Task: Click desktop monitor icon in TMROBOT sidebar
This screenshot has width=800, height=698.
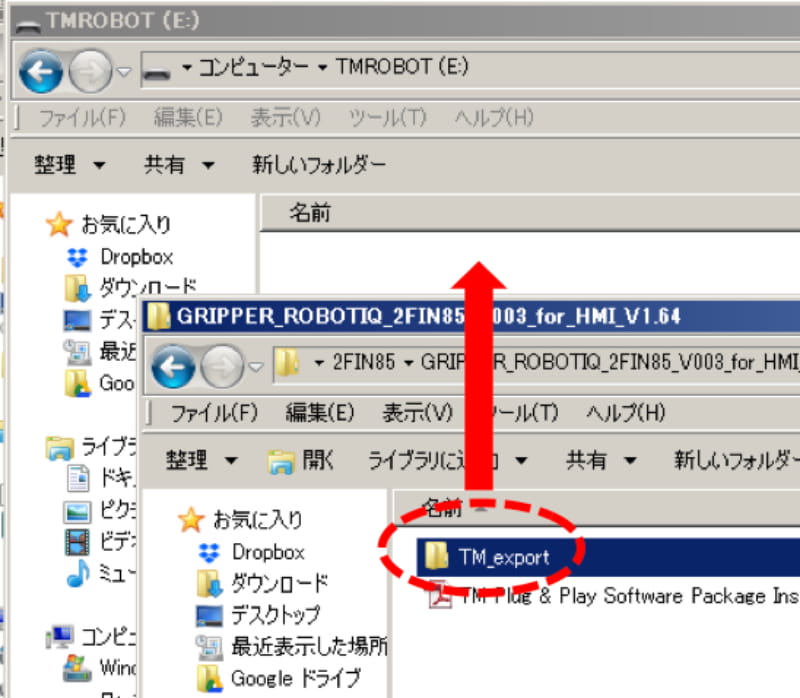Action: click(78, 320)
